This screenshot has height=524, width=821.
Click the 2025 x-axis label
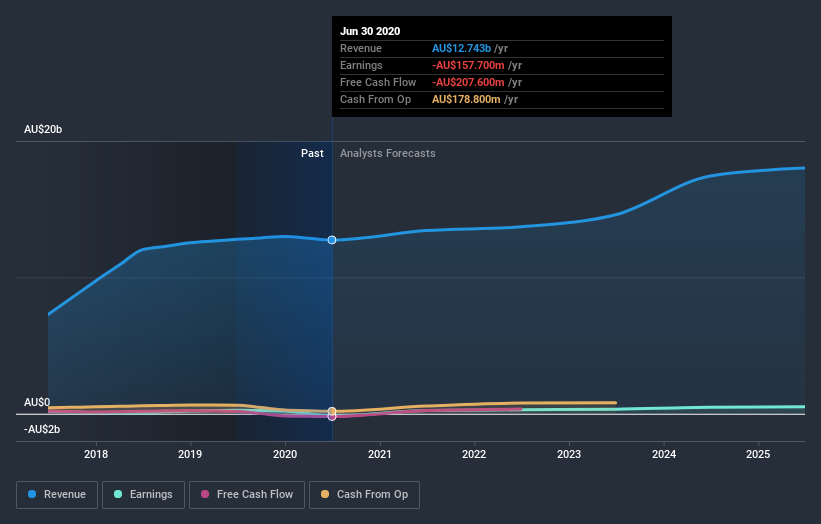[758, 454]
